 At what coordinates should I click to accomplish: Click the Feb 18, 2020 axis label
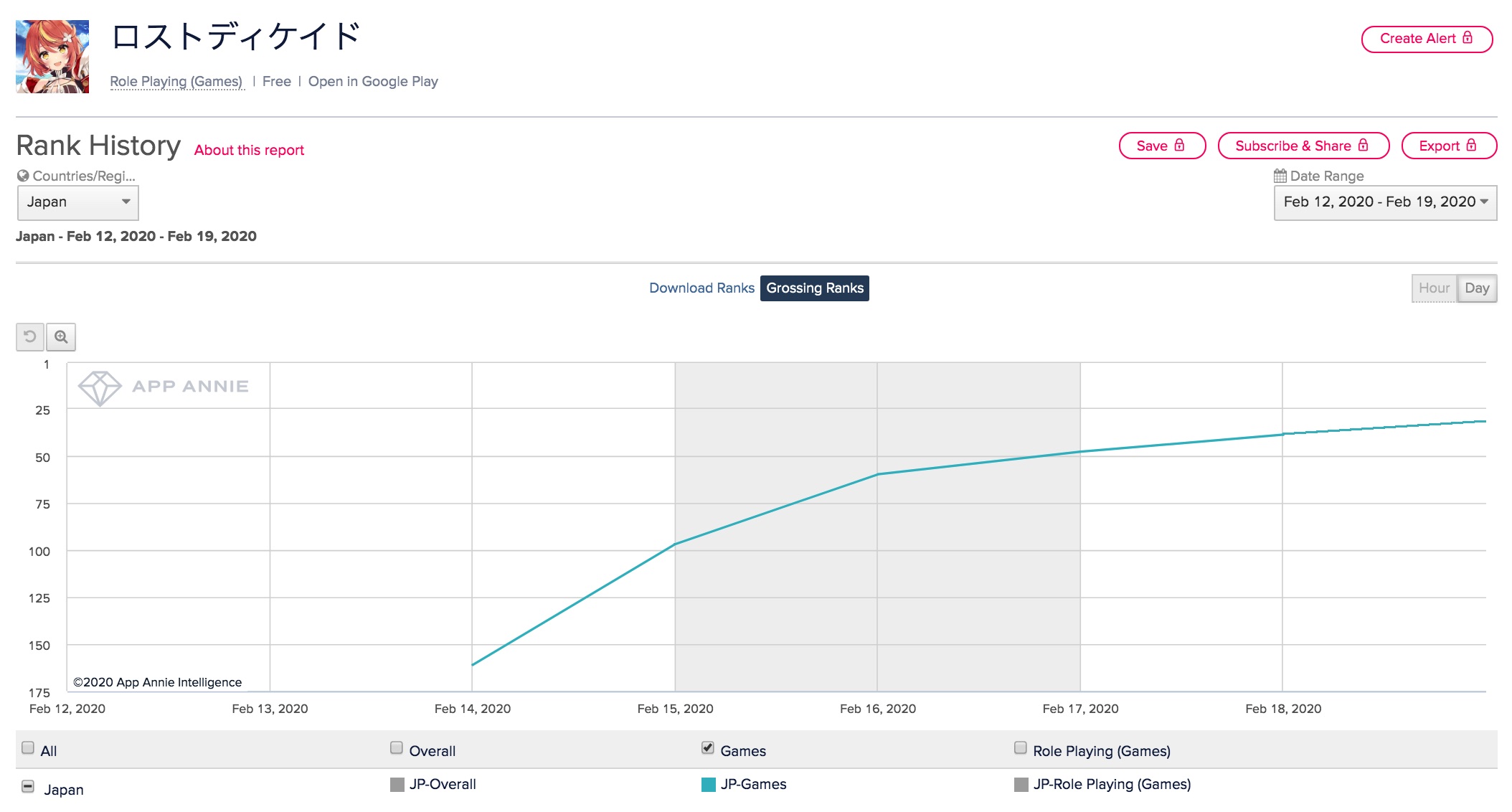pyautogui.click(x=1283, y=709)
